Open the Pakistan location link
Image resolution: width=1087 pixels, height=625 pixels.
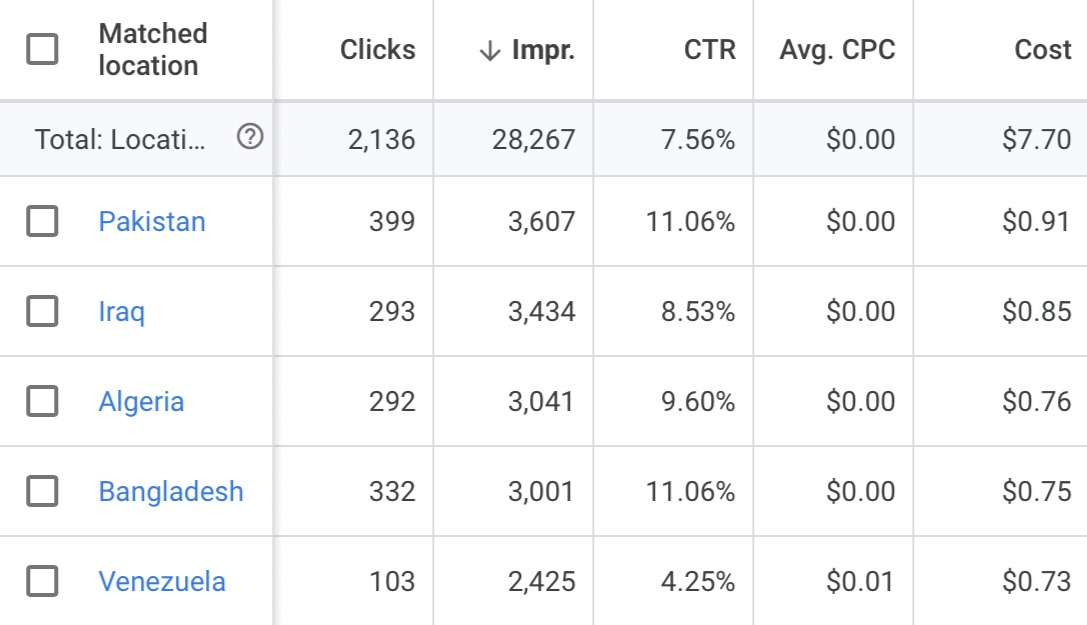[152, 221]
